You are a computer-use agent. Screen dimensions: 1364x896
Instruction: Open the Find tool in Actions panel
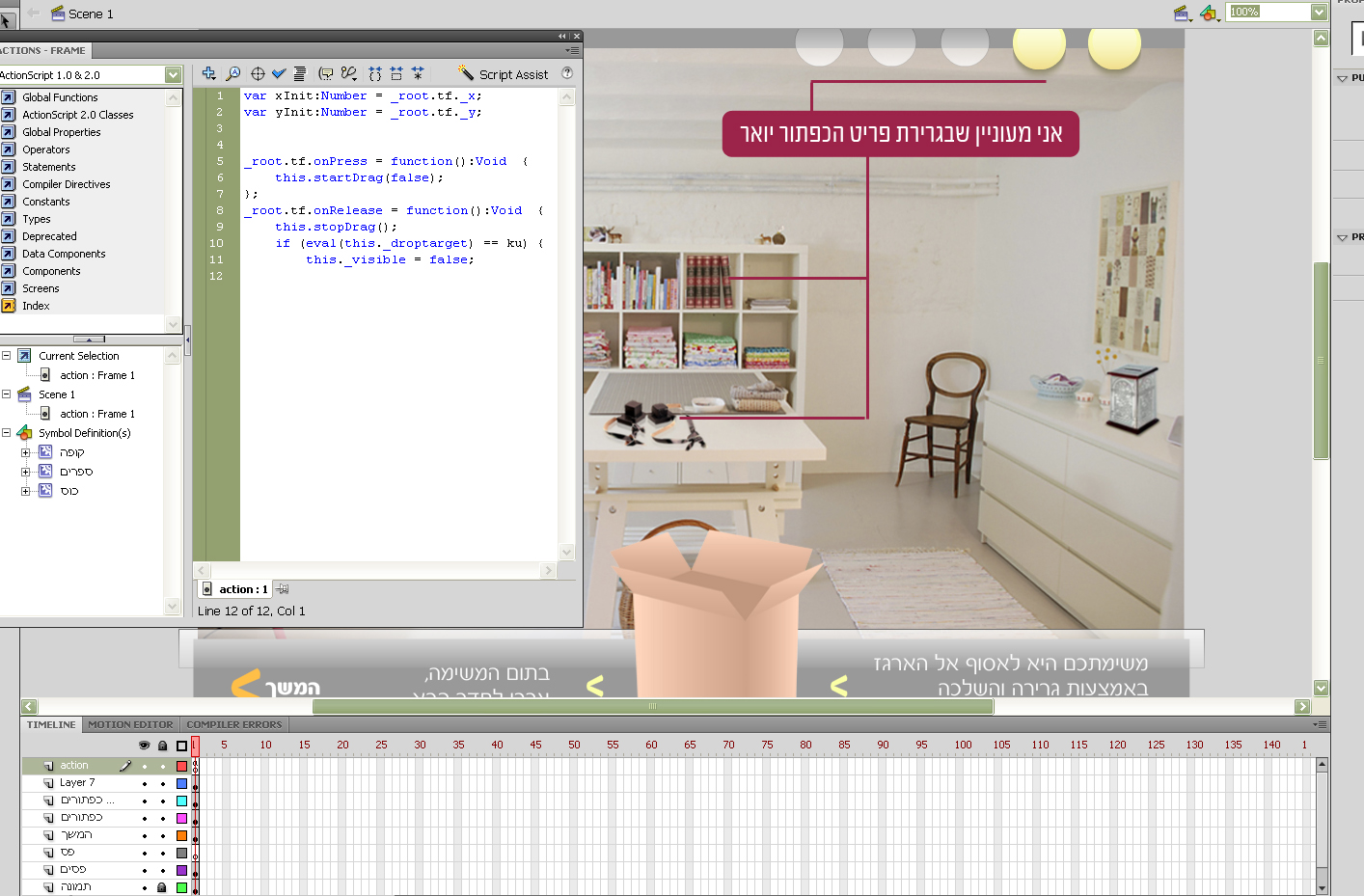point(232,73)
